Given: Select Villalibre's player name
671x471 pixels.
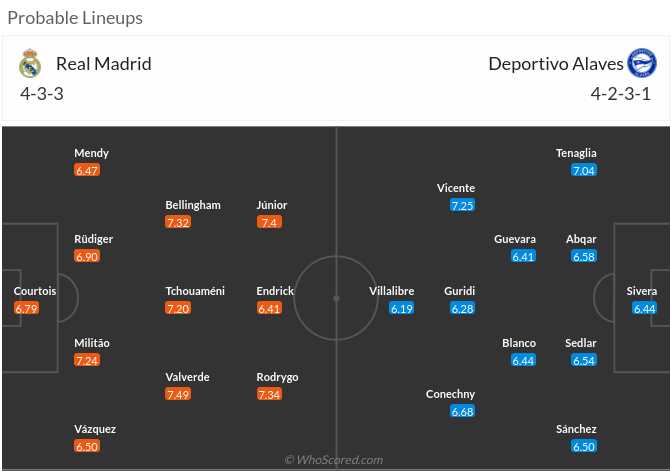Looking at the screenshot, I should pyautogui.click(x=392, y=291).
